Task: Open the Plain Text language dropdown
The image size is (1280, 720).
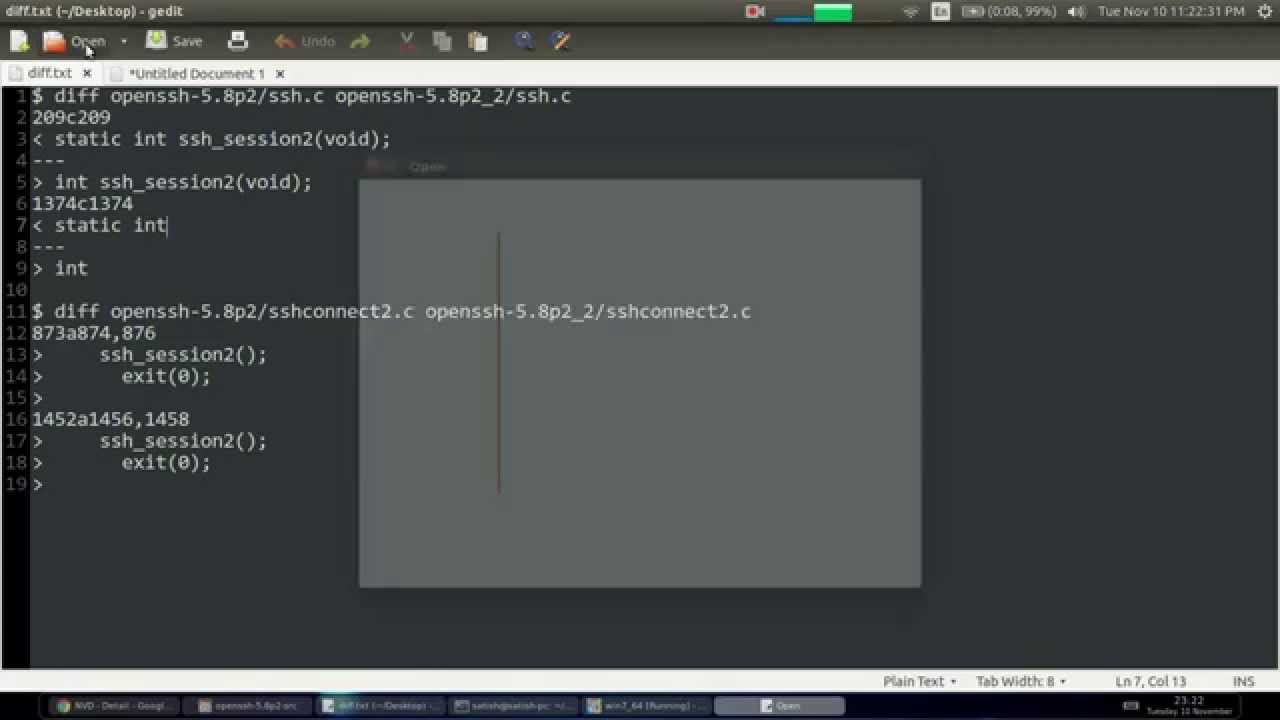Action: (920, 681)
